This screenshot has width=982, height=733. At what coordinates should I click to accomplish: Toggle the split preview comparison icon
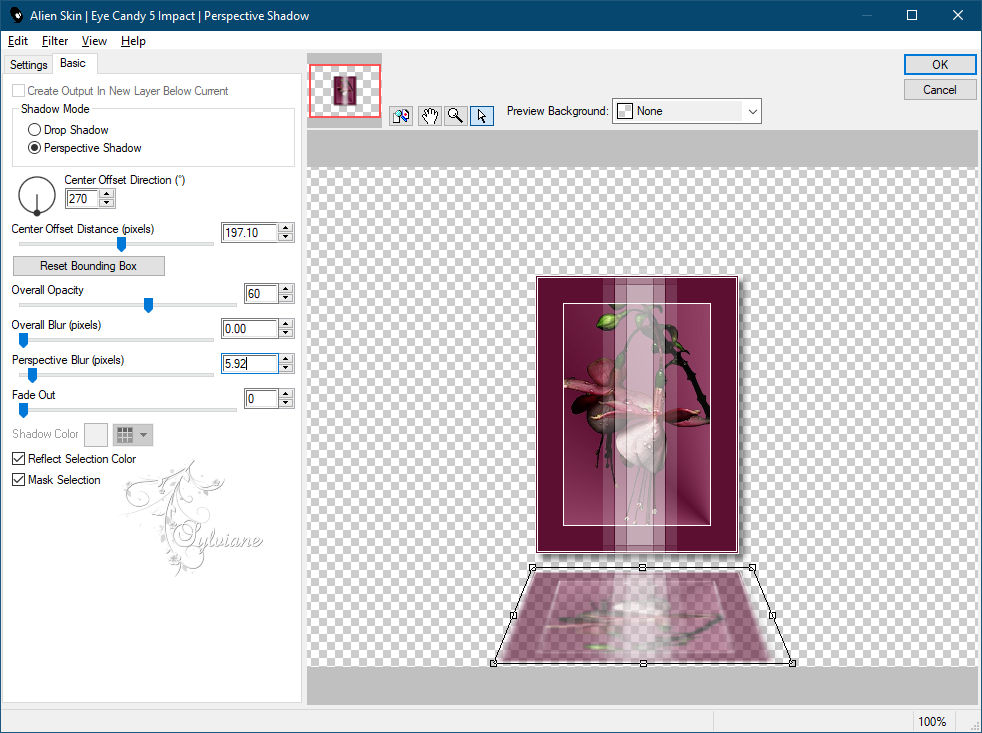pos(401,116)
